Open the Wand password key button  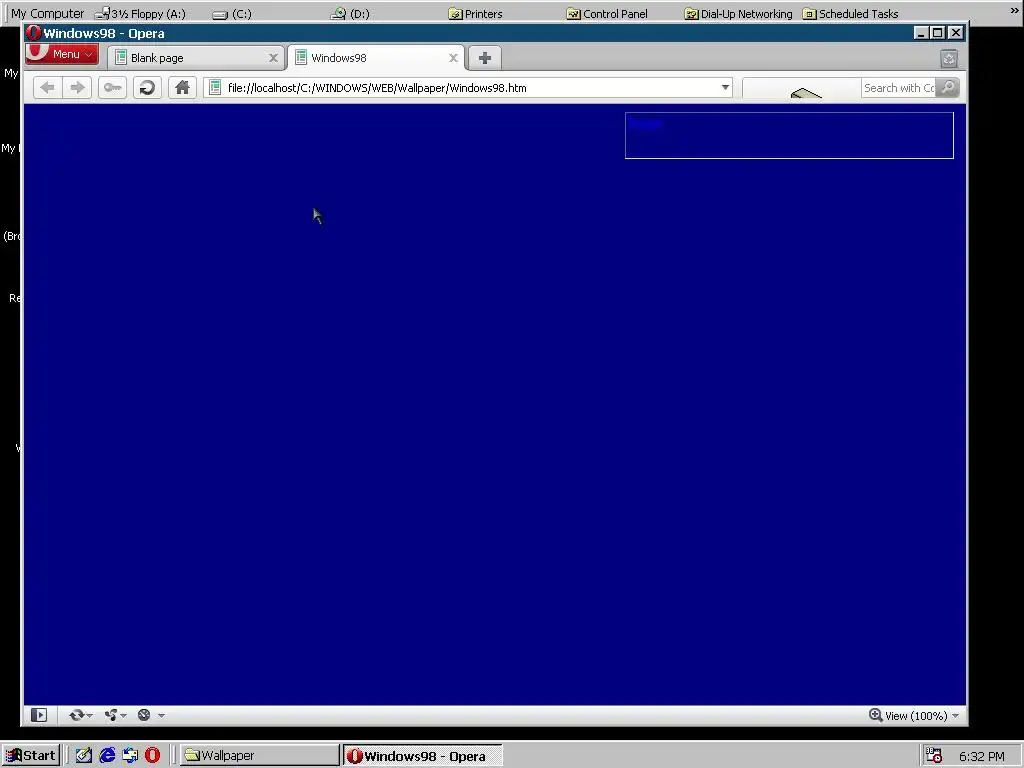pyautogui.click(x=112, y=88)
